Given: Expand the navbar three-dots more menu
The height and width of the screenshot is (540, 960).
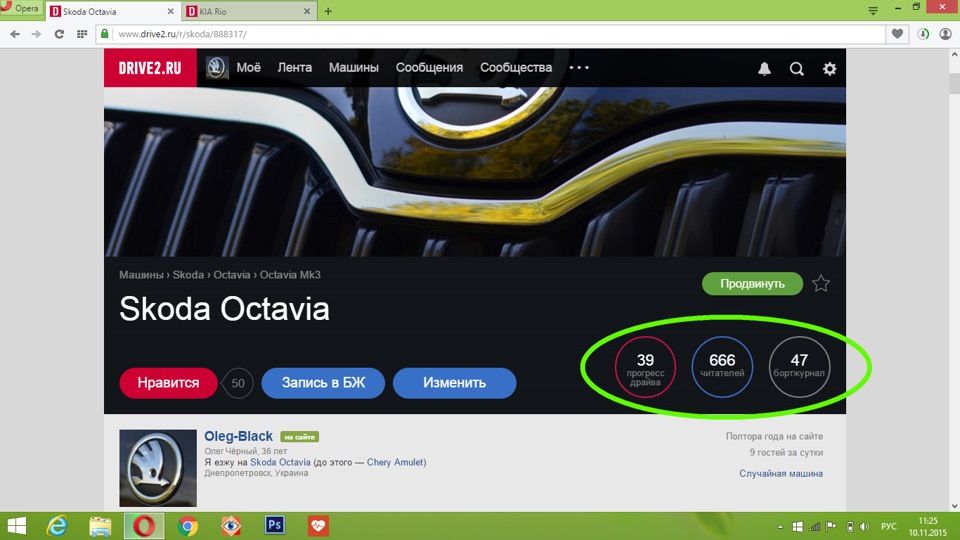Looking at the screenshot, I should (579, 67).
